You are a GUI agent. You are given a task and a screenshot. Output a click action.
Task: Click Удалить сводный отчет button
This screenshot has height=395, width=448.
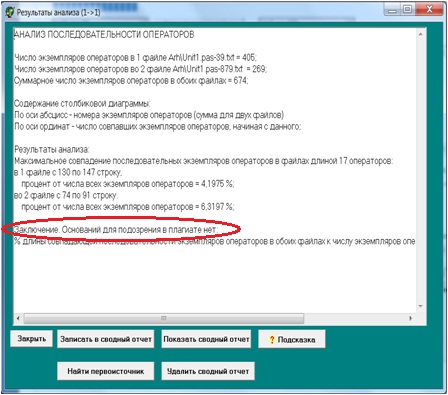coord(208,371)
